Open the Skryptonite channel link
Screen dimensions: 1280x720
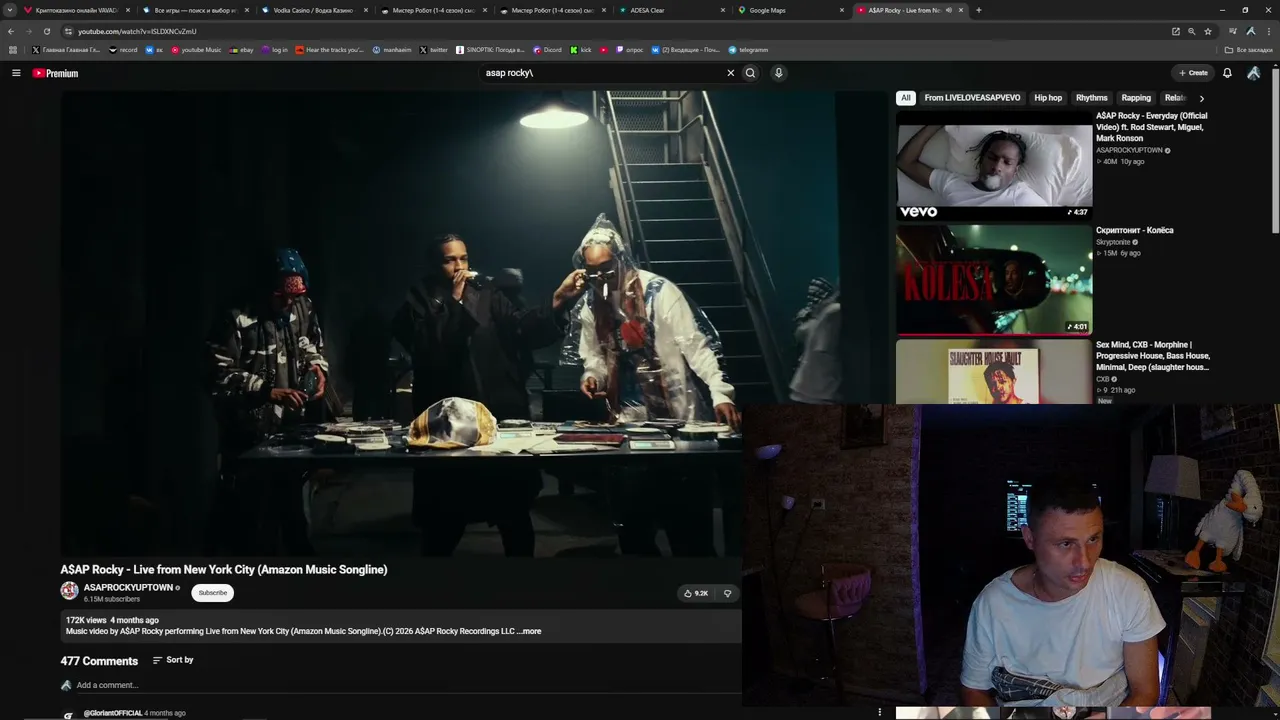pyautogui.click(x=1113, y=242)
